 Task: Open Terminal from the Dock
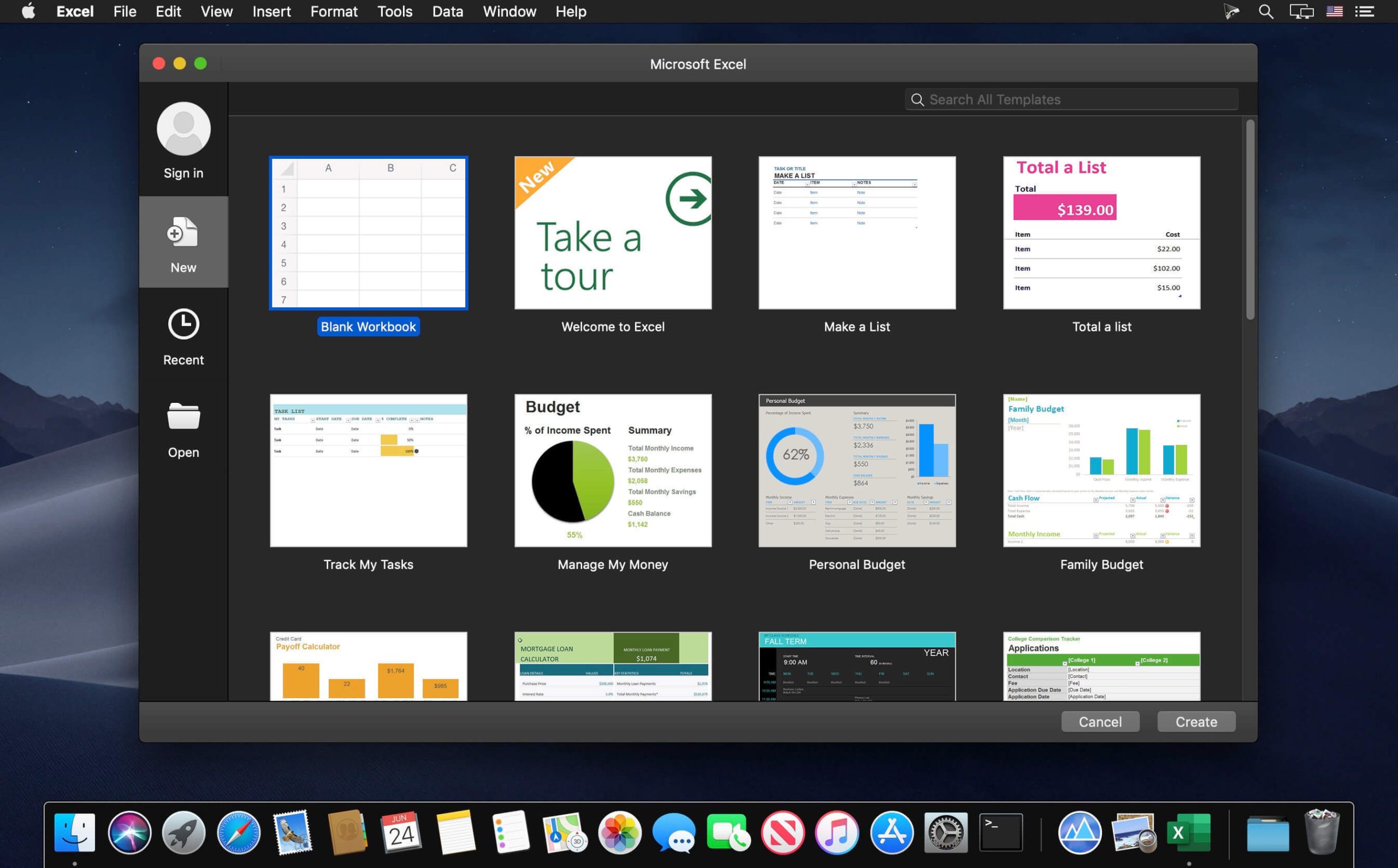tap(1000, 831)
